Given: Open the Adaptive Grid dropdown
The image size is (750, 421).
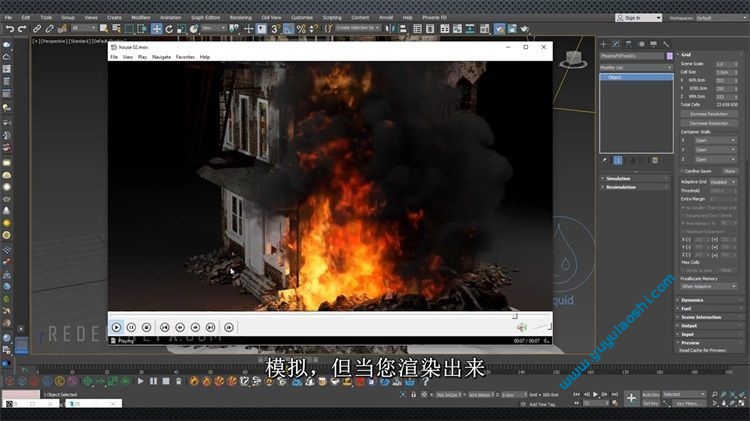Looking at the screenshot, I should point(723,182).
